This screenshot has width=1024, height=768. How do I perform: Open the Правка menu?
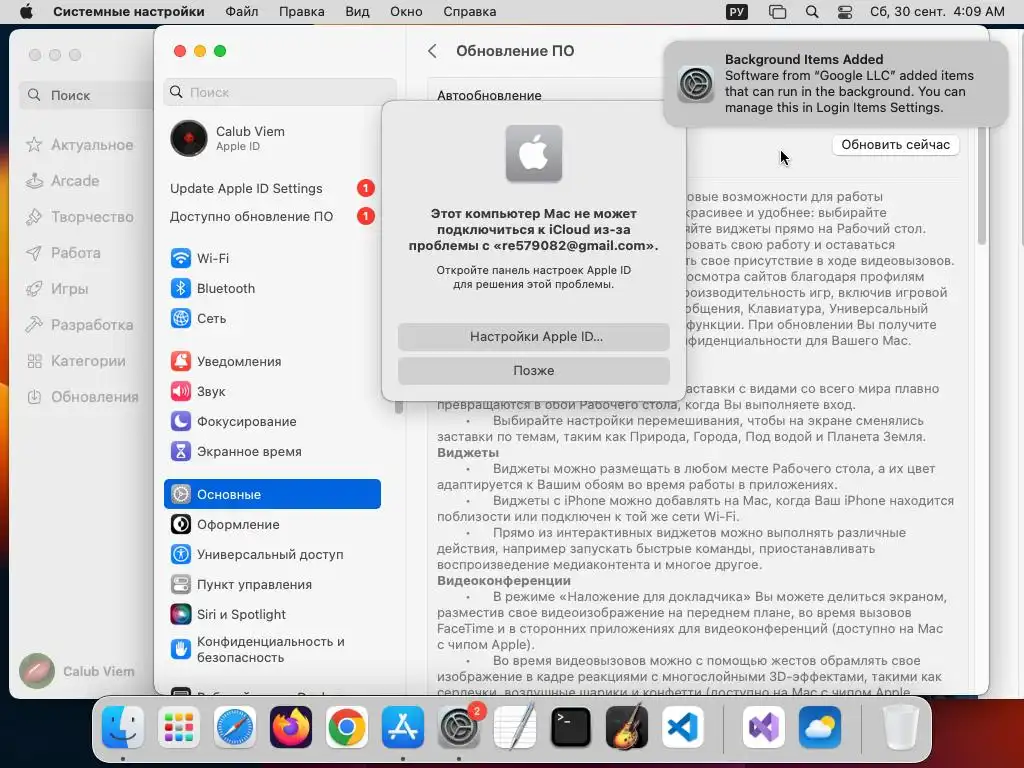tap(301, 12)
